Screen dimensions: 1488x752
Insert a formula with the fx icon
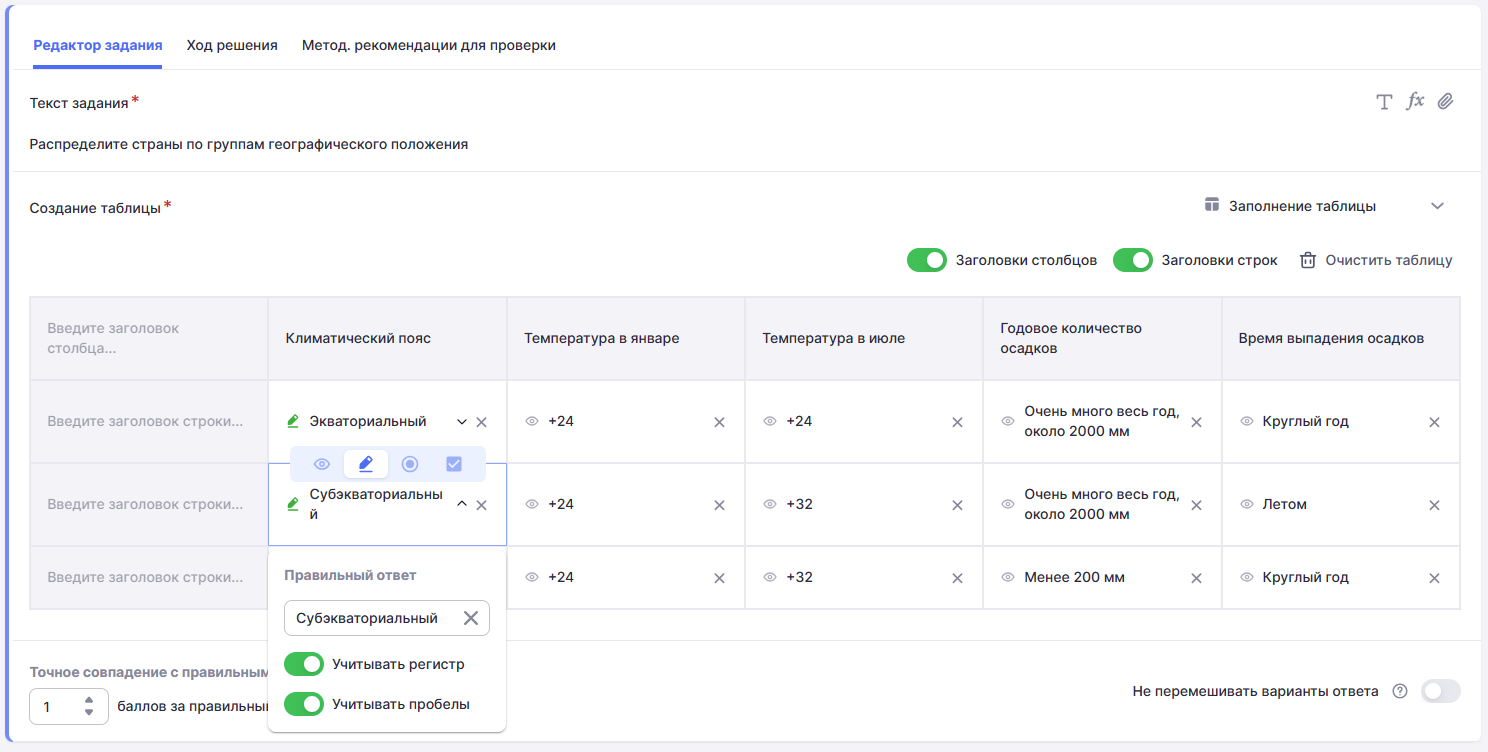point(1415,101)
